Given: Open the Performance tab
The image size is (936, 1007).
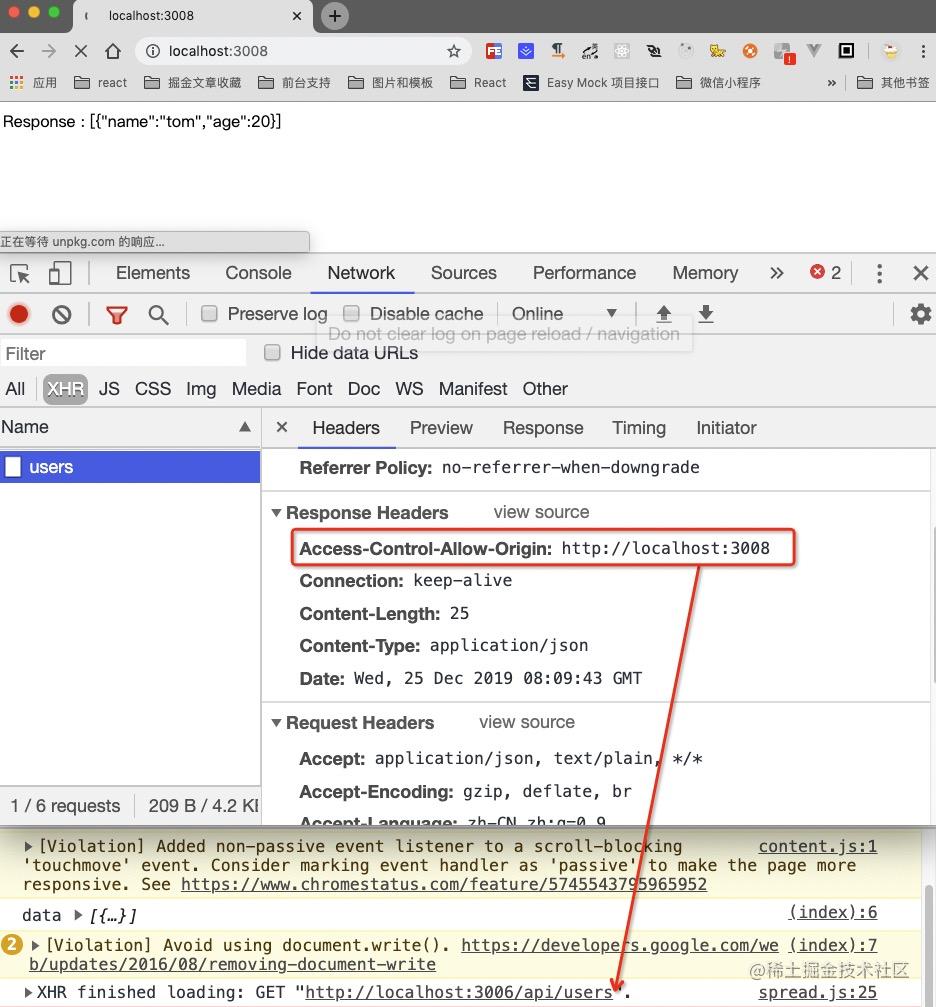Looking at the screenshot, I should [585, 273].
